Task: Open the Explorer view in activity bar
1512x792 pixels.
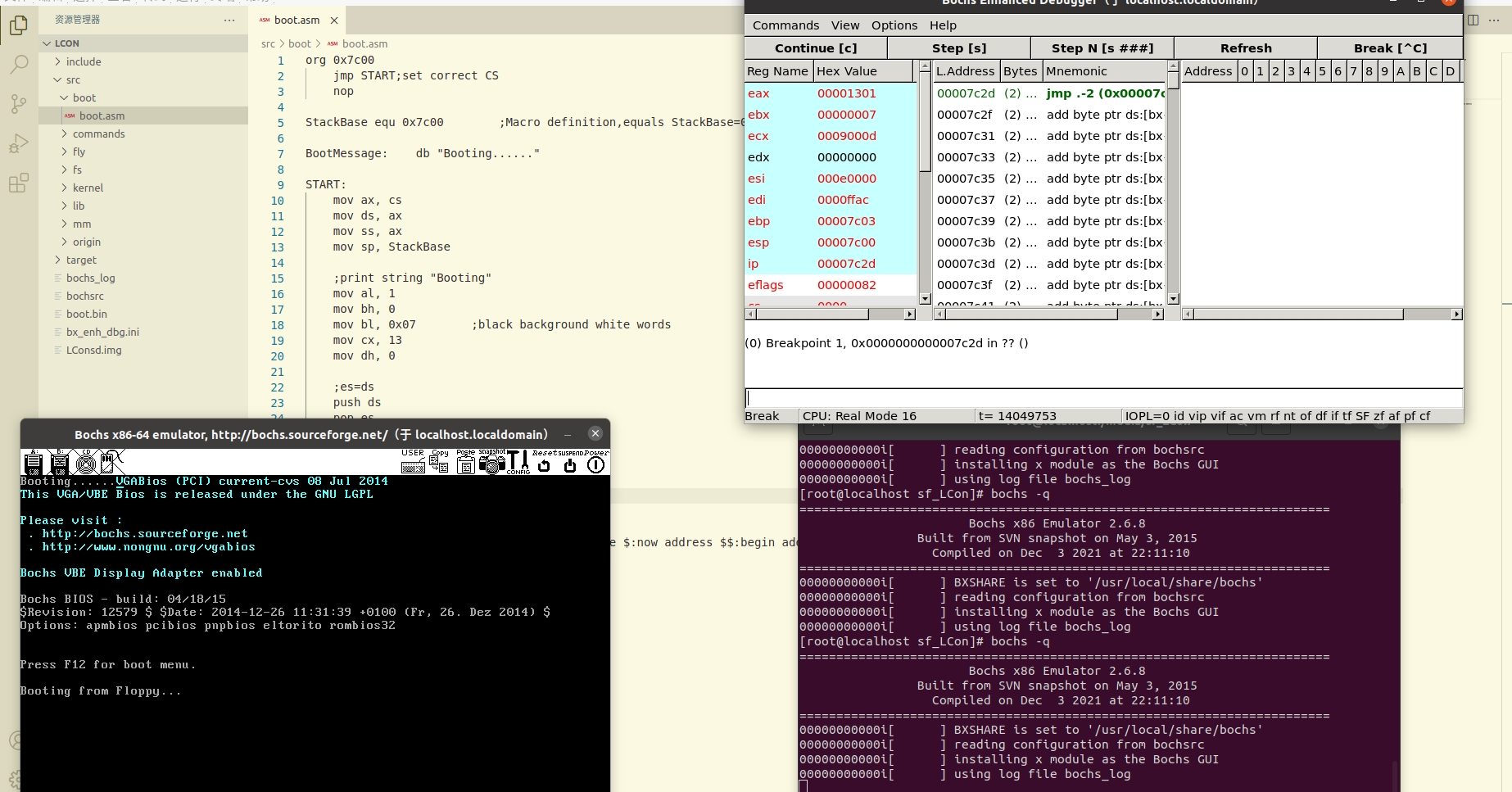Action: tap(18, 26)
